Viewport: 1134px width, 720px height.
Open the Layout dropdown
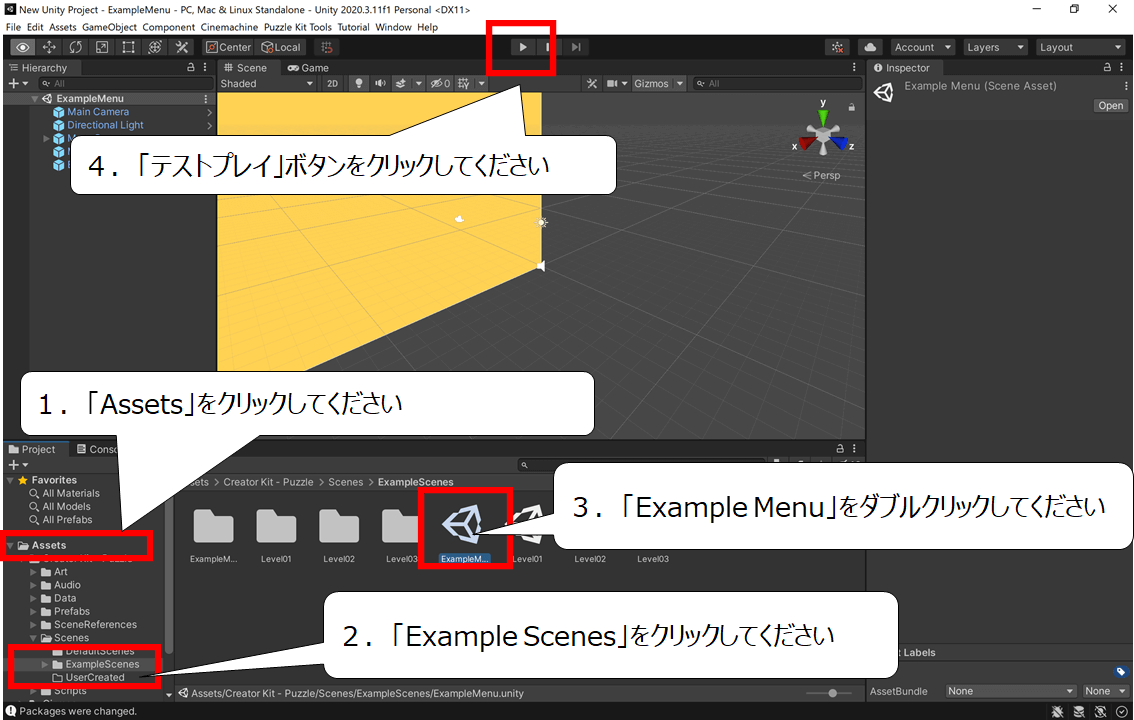pyautogui.click(x=1080, y=47)
